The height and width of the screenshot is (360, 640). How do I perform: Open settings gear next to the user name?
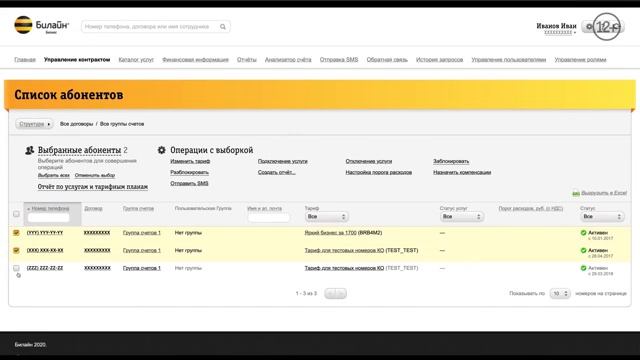point(589,27)
